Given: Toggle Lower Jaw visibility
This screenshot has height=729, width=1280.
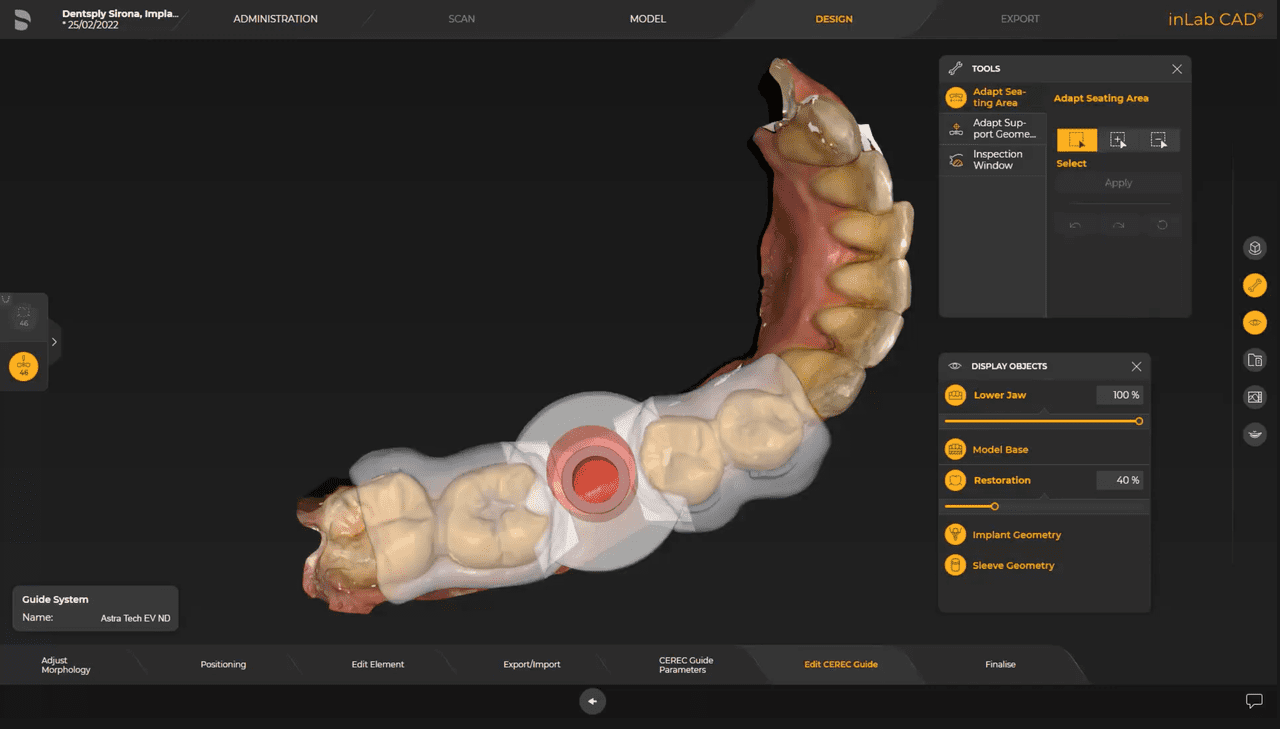Looking at the screenshot, I should pos(955,395).
